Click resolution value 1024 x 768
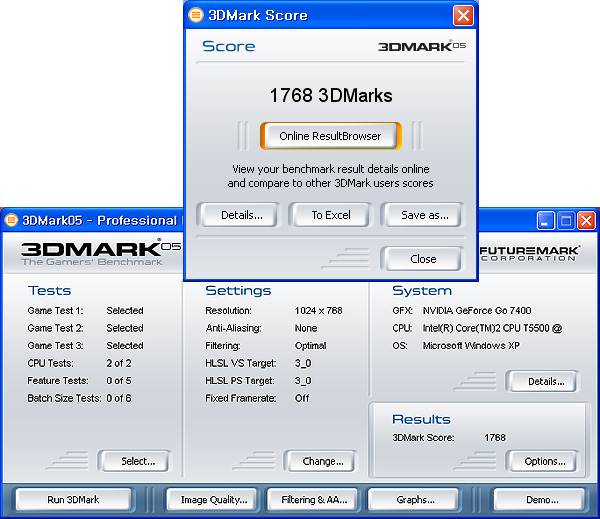The width and height of the screenshot is (600, 519). pyautogui.click(x=318, y=310)
